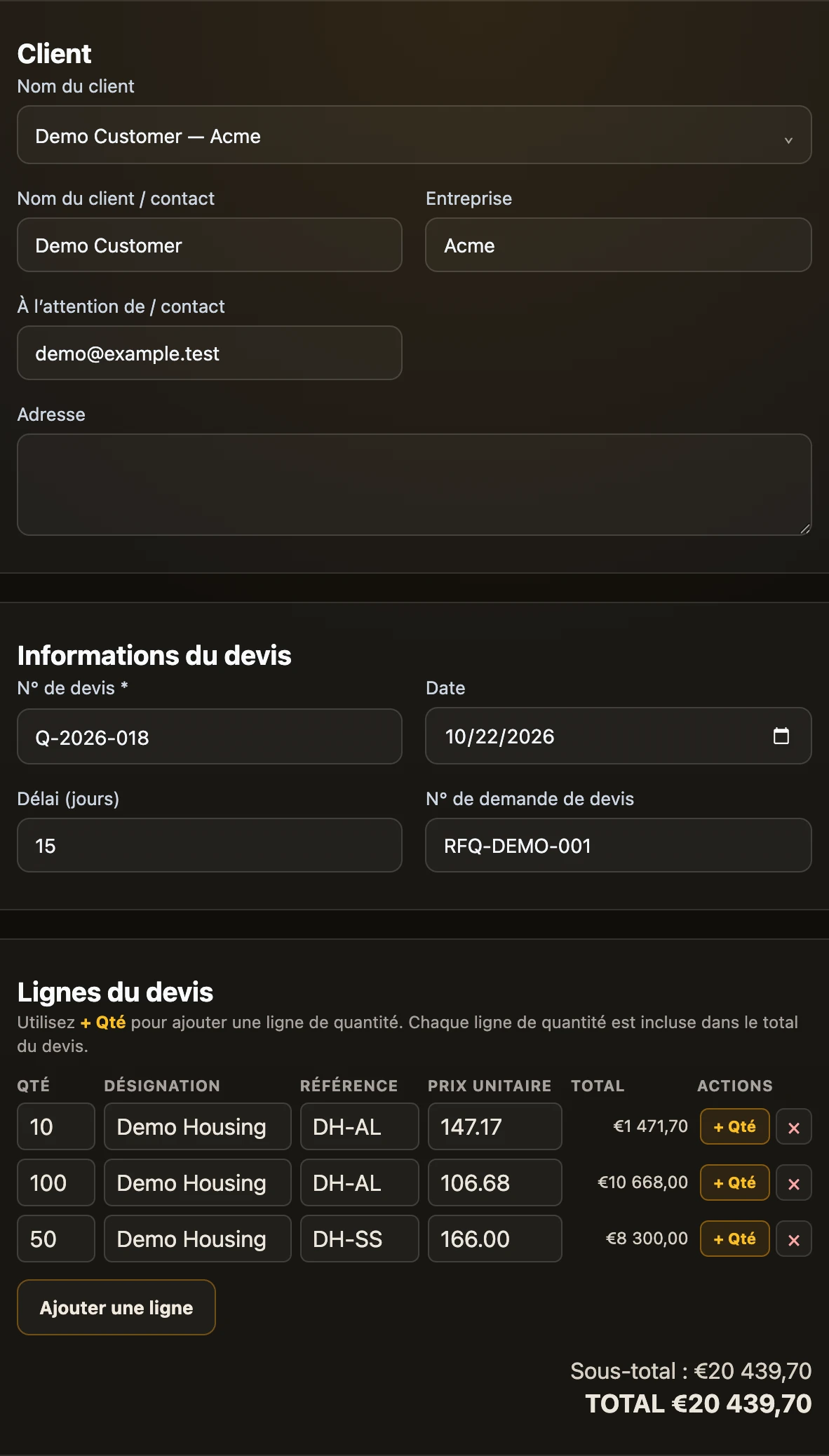The width and height of the screenshot is (829, 1456).
Task: Delete the row totaling €1 471,70
Action: click(794, 1126)
